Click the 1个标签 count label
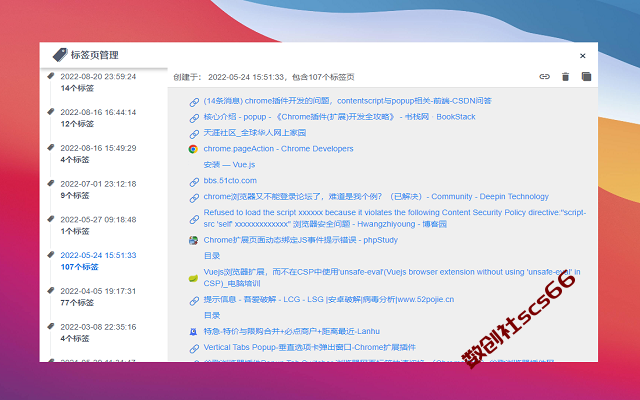Viewport: 640px width, 400px height. [75, 231]
